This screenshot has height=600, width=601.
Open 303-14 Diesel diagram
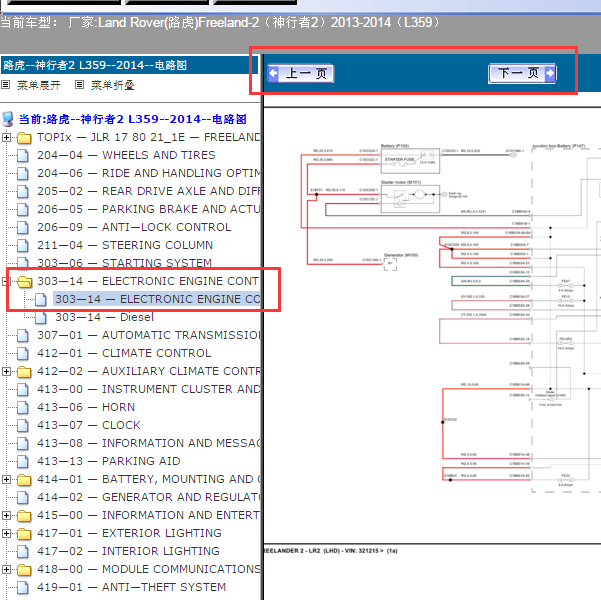[104, 317]
